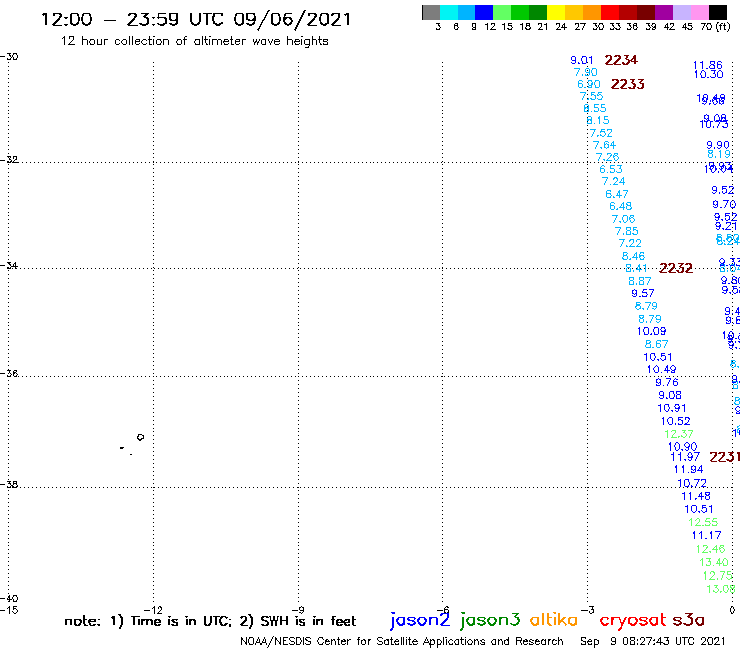Click the green wave height value 13.40

click(714, 562)
